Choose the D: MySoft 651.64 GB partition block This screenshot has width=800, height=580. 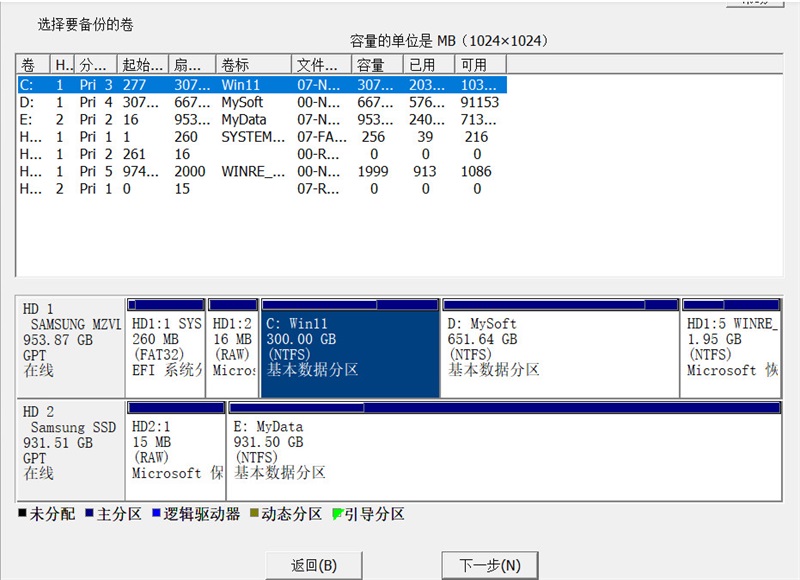click(560, 348)
